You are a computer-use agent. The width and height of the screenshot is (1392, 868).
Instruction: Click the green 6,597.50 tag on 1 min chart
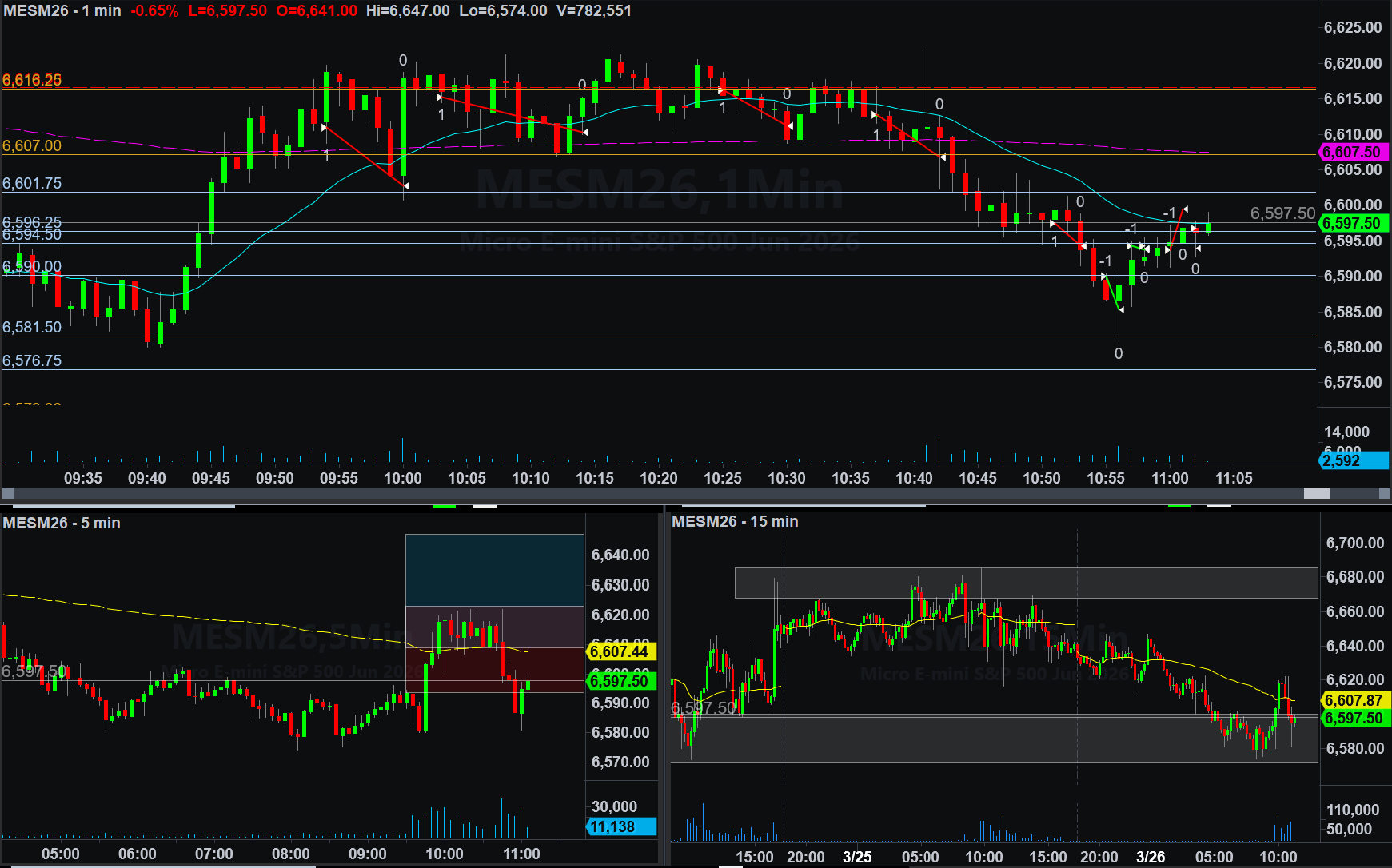click(x=1352, y=224)
